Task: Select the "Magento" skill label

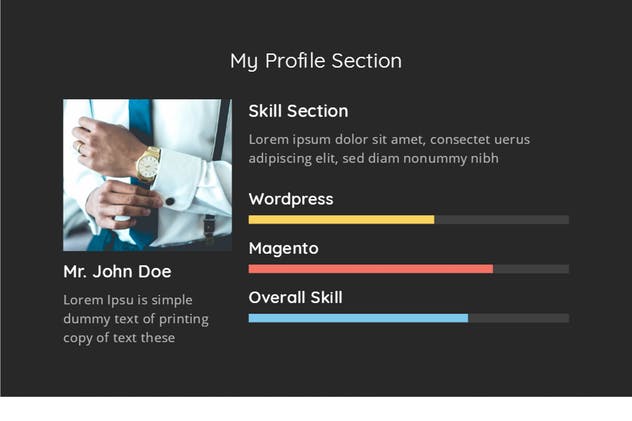Action: tap(283, 248)
